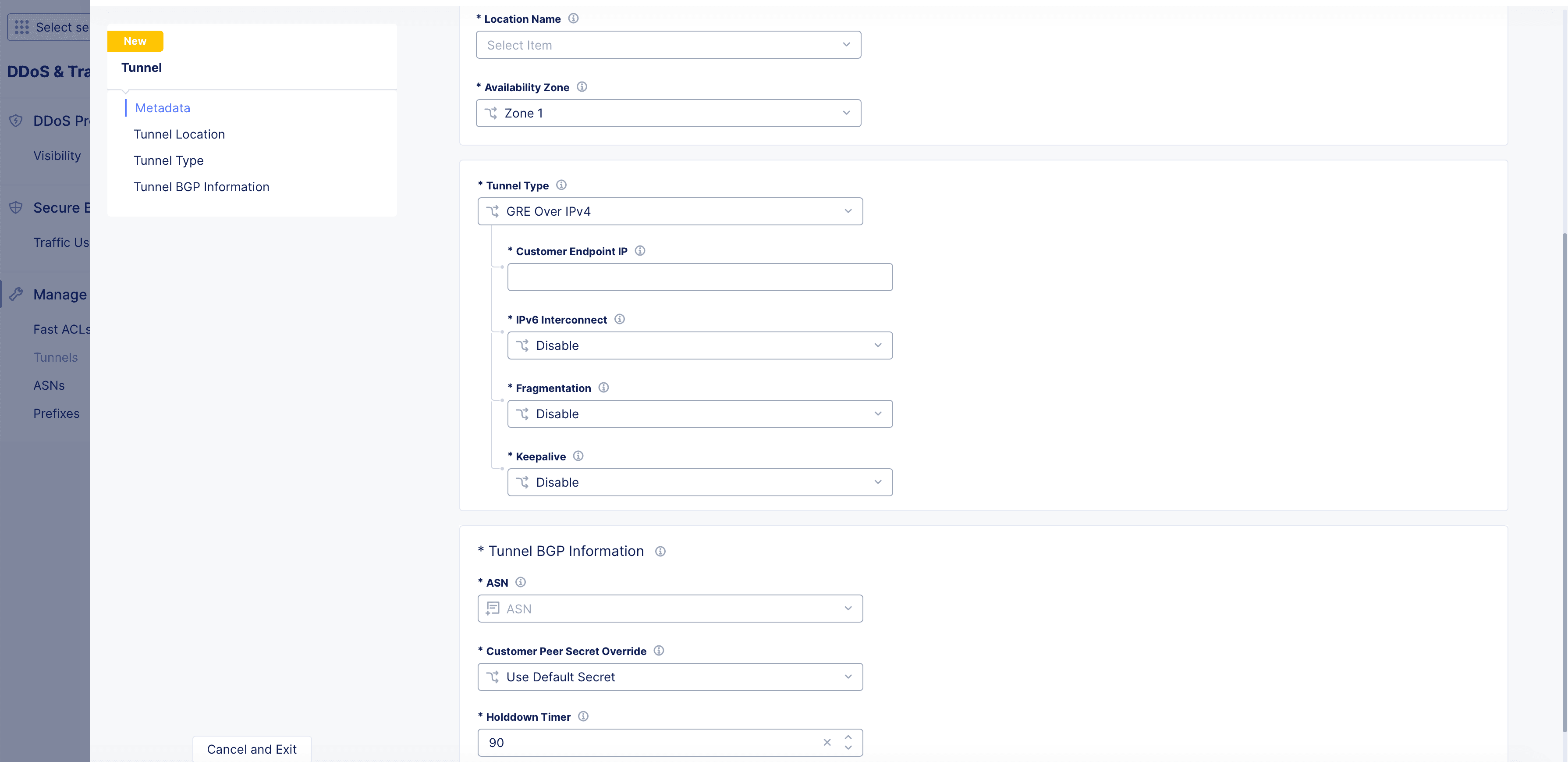
Task: Clear the Holddown Timer value with X icon
Action: click(827, 742)
